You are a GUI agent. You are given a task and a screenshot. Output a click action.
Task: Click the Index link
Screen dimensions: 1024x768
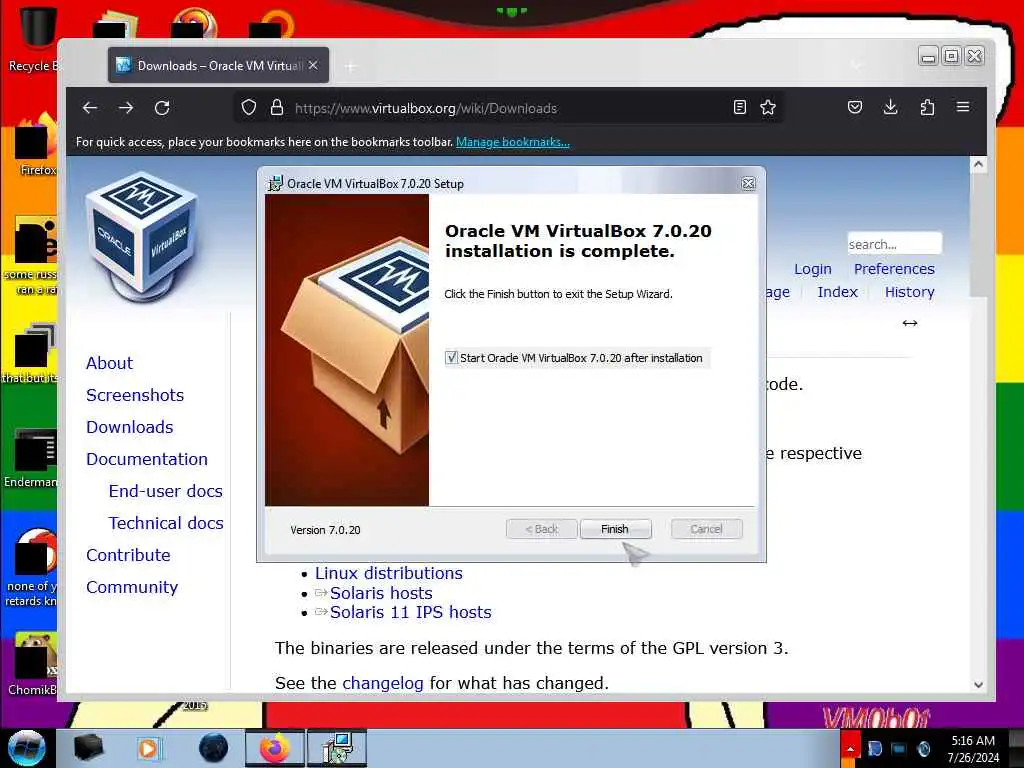click(837, 292)
